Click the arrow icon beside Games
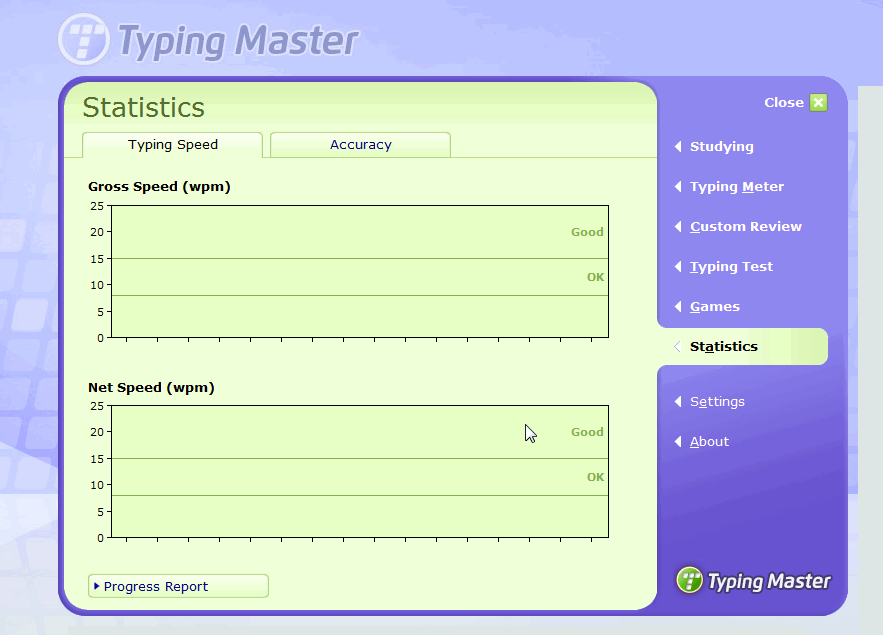This screenshot has height=635, width=883. (x=678, y=306)
